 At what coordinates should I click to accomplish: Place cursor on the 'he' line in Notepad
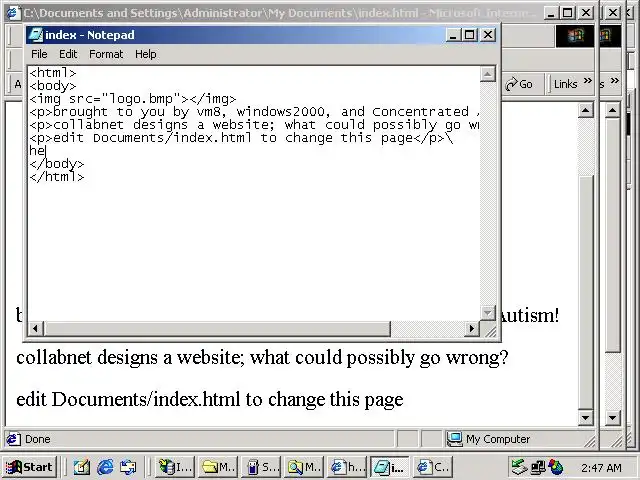(x=37, y=151)
